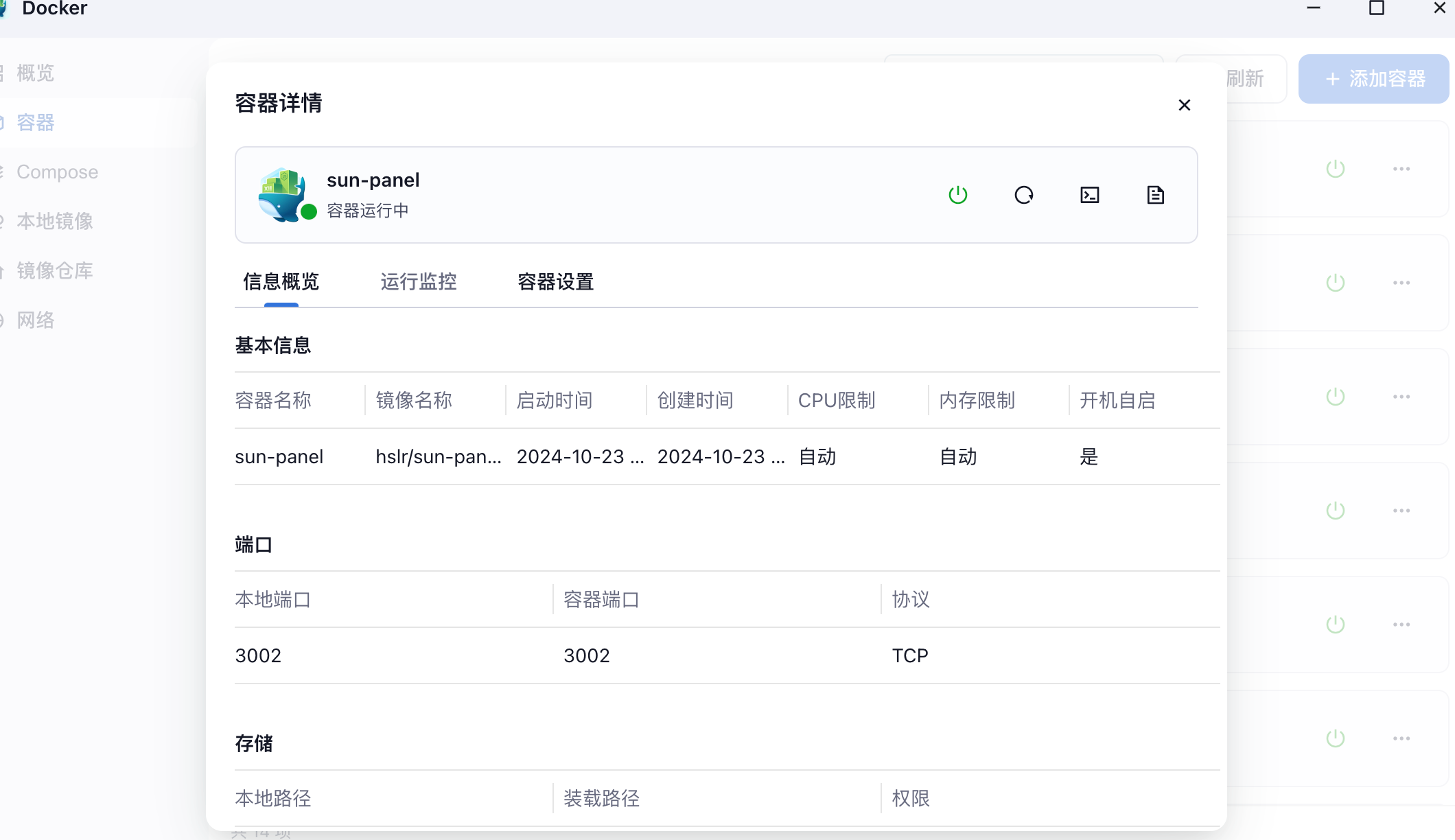
Task: Click the sun-panel whale container icon
Action: (282, 194)
